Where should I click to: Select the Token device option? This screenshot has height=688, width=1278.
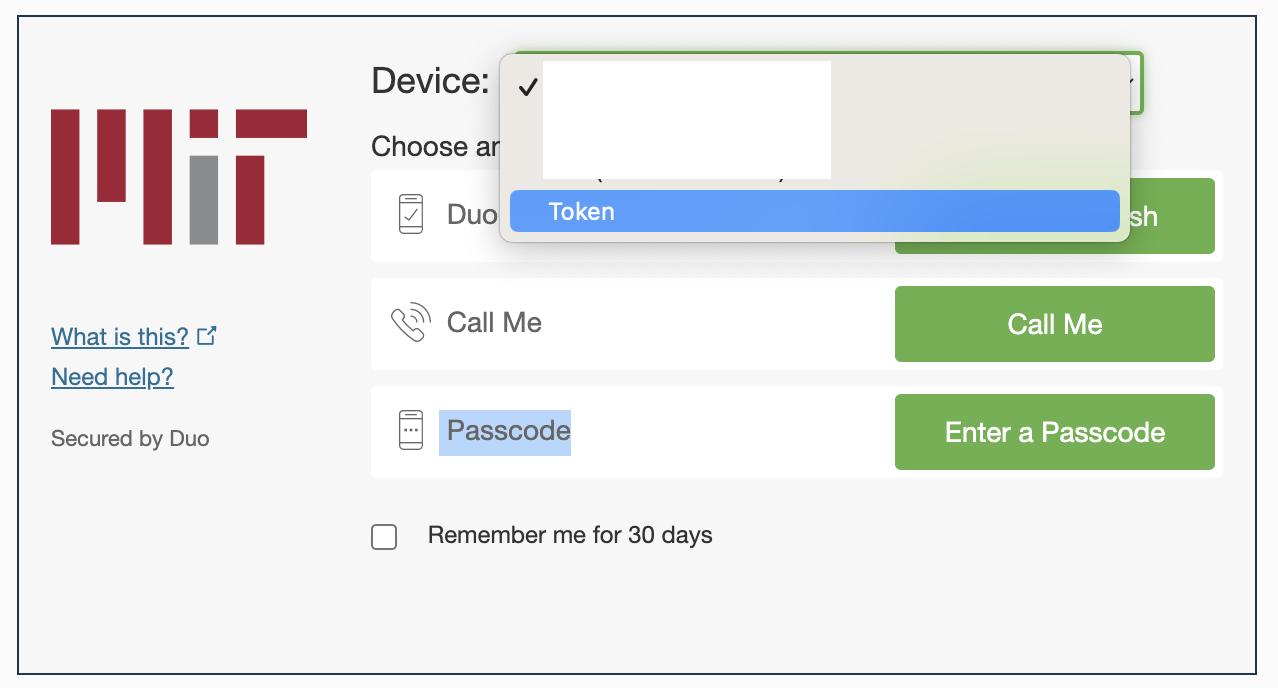(x=814, y=212)
